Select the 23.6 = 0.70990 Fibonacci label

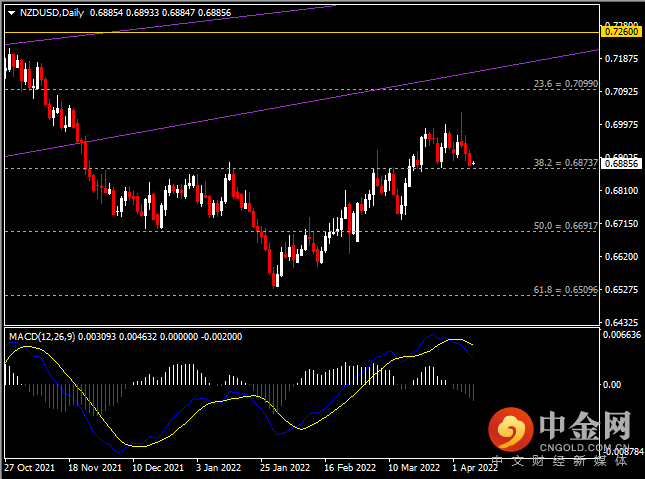(x=565, y=84)
